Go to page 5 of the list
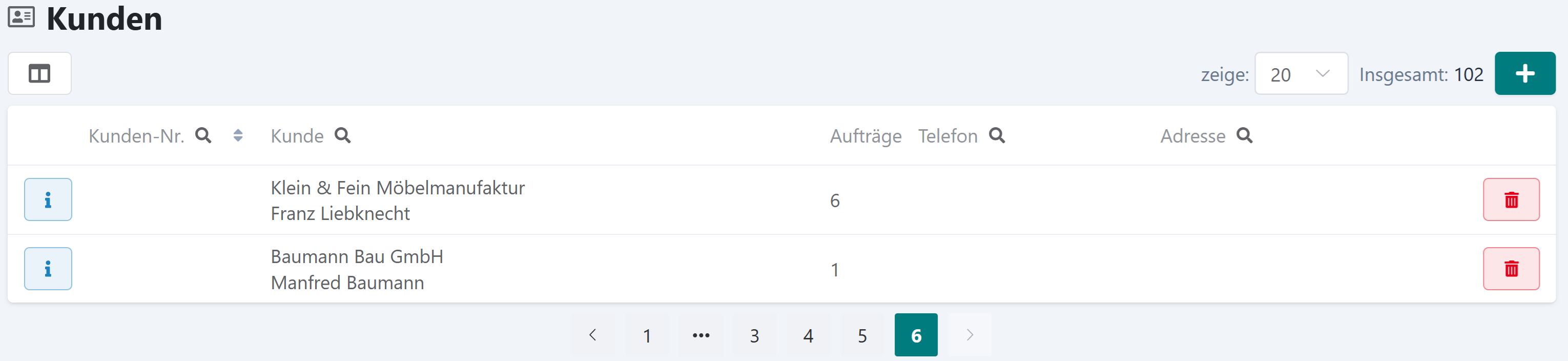Viewport: 1568px width, 361px height. tap(862, 335)
